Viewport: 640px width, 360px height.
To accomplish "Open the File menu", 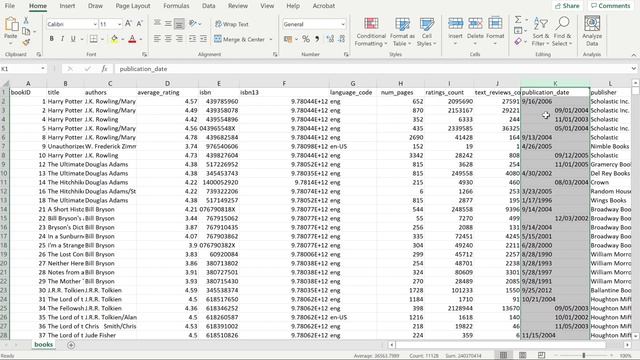I will pyautogui.click(x=10, y=6).
